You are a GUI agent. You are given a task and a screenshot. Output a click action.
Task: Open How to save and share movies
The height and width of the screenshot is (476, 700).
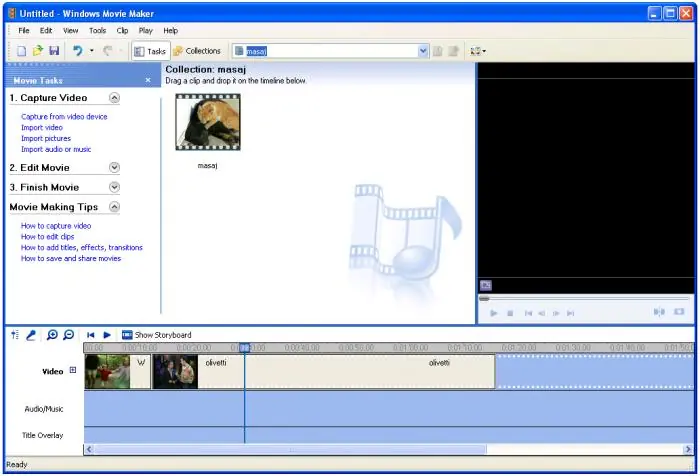coord(71,259)
